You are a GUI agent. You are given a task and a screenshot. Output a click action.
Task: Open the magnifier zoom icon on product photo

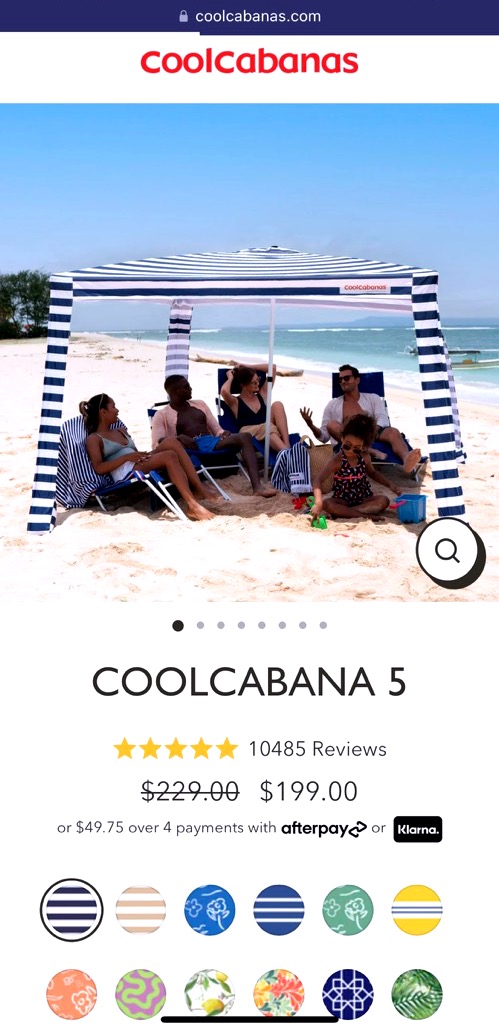(449, 551)
